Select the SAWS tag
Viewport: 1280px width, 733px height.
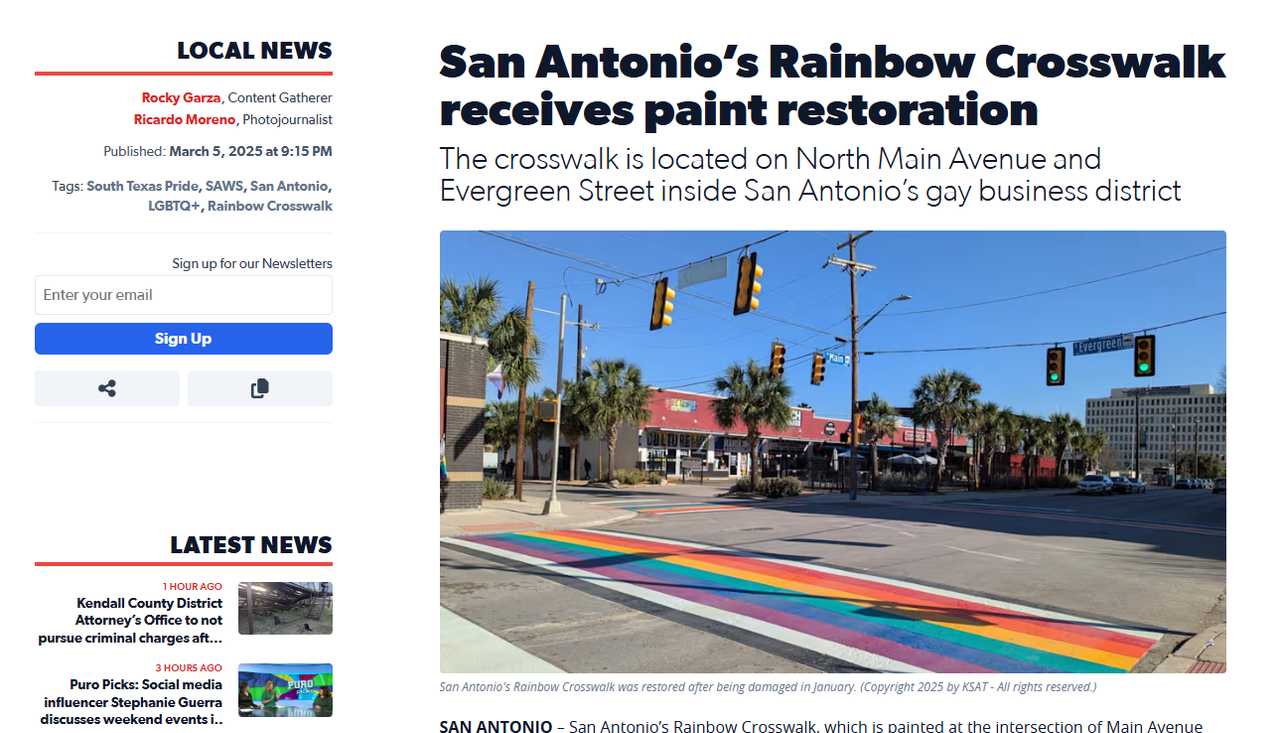tap(224, 186)
